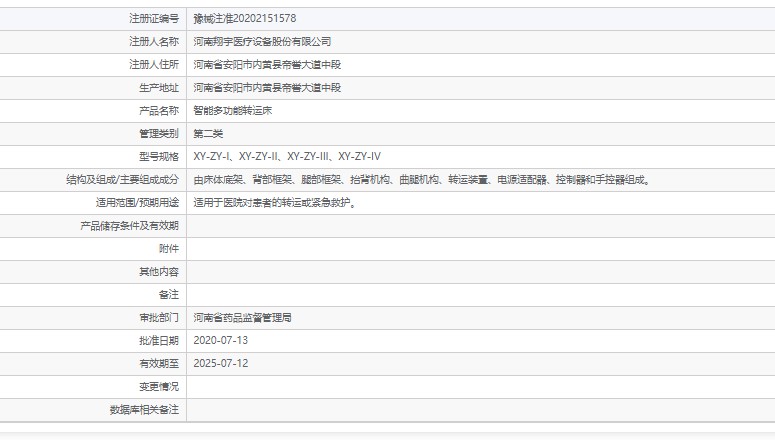
Task: Click the 产品名称 label
Action: [x=159, y=111]
